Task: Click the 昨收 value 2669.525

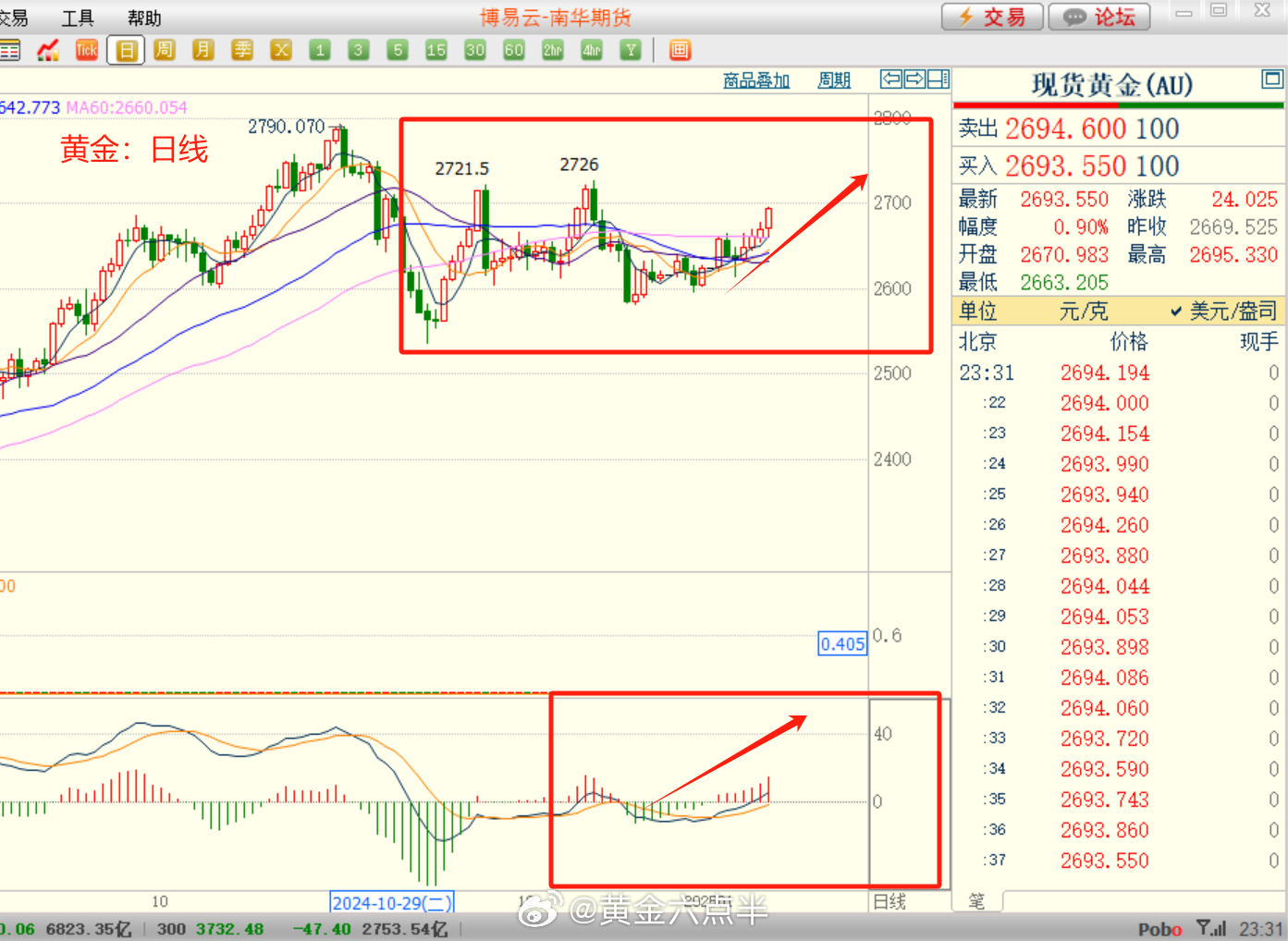Action: (1233, 227)
